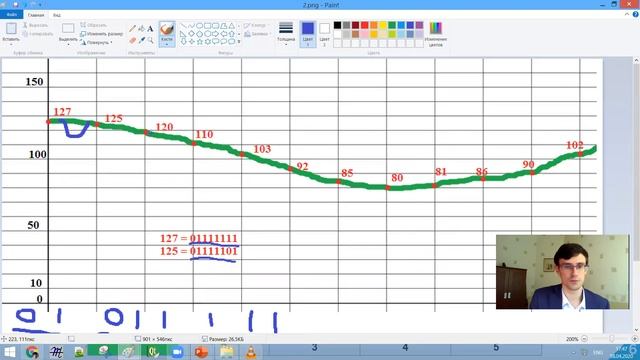Choose the Pentagon shape
This screenshot has width=640, height=360.
click(x=200, y=34)
